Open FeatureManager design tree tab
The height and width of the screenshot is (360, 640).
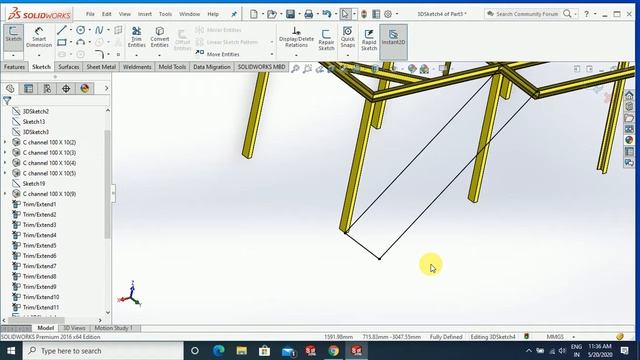[10, 88]
